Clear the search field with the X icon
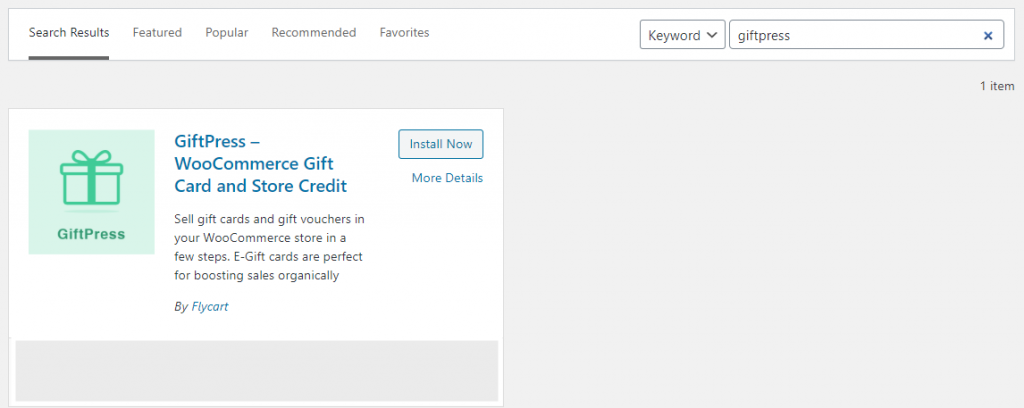Image resolution: width=1024 pixels, height=408 pixels. [988, 35]
